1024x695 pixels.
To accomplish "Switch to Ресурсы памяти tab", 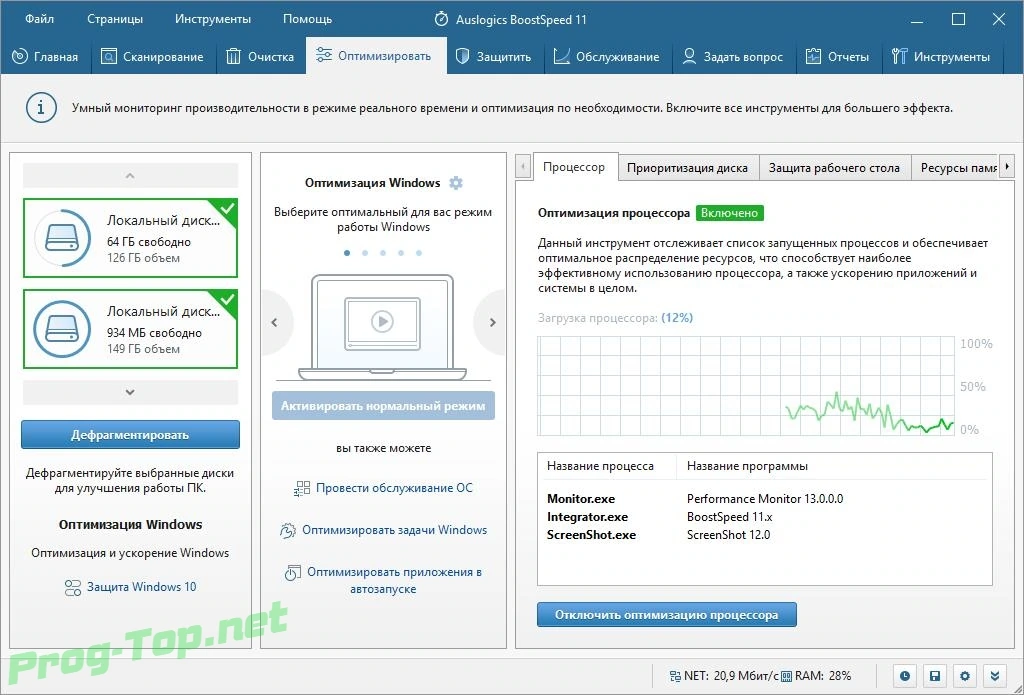I will [x=957, y=168].
